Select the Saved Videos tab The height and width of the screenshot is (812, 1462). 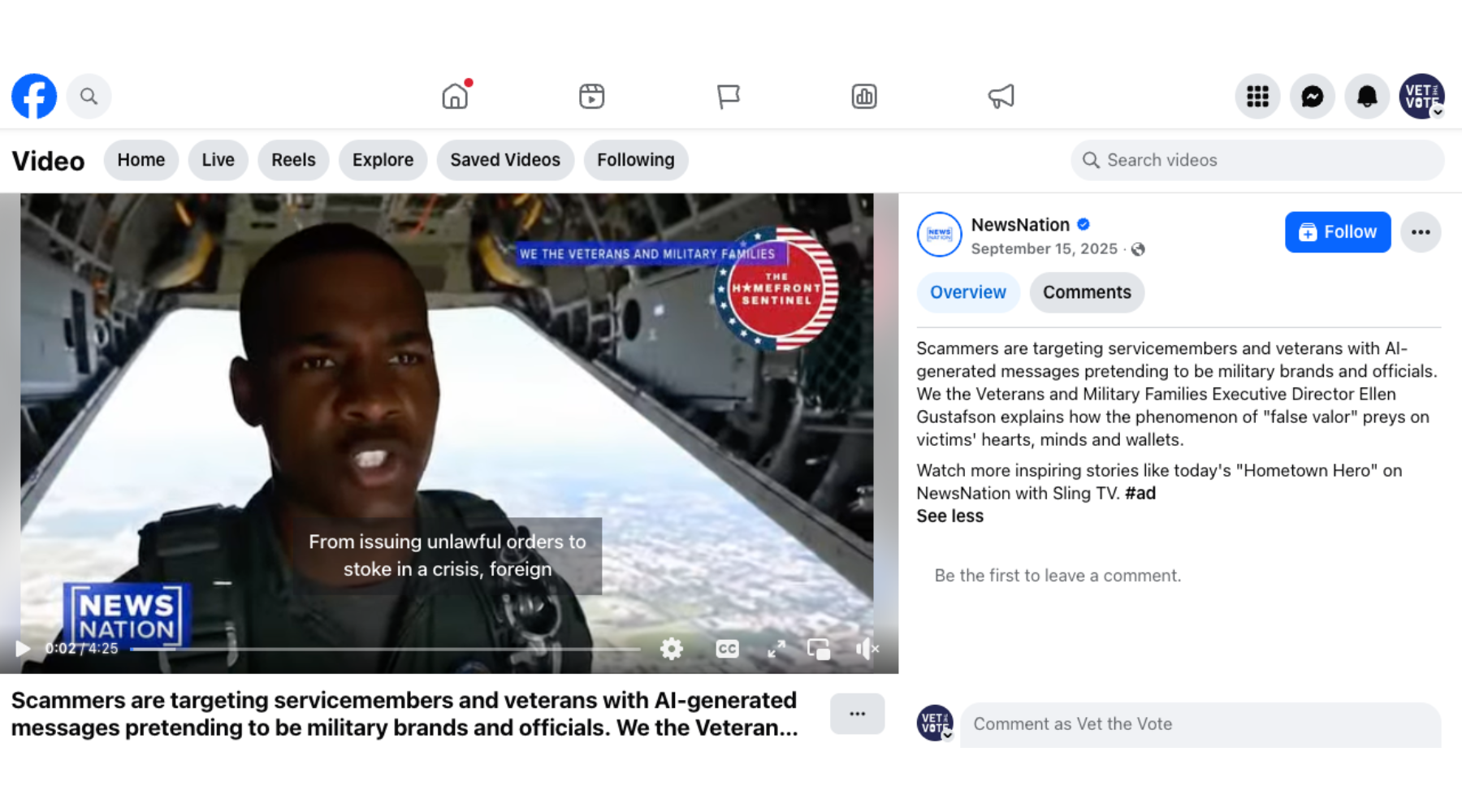(505, 160)
